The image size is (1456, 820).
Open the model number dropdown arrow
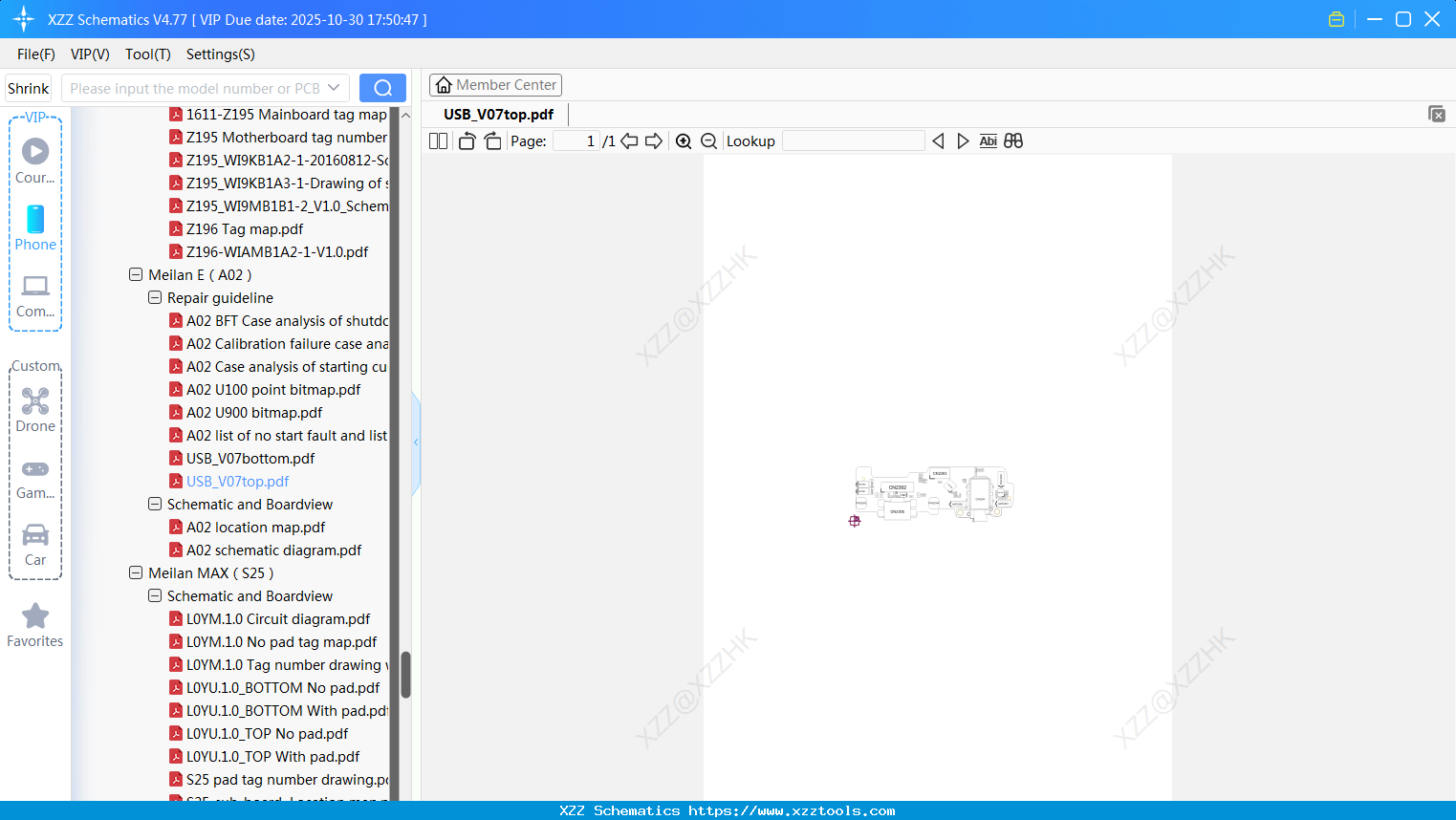point(334,88)
